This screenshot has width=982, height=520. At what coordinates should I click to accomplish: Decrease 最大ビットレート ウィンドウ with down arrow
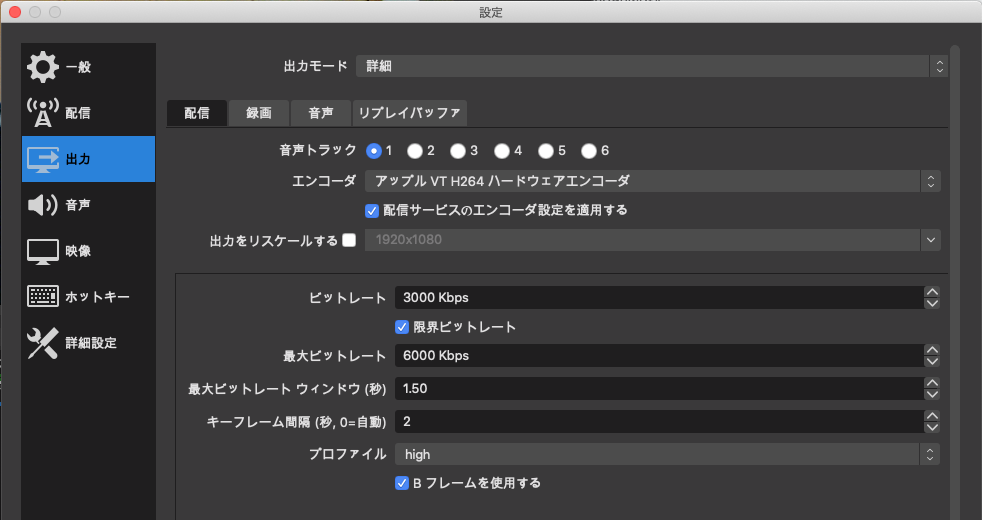[x=932, y=394]
